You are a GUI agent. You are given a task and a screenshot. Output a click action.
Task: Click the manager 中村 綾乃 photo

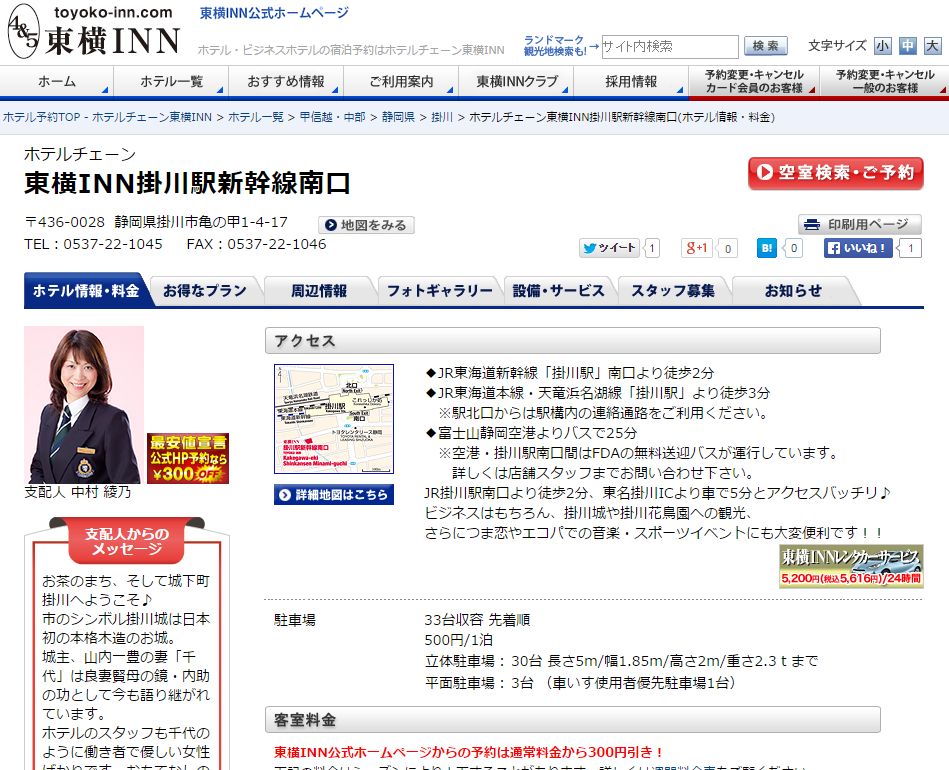(84, 405)
